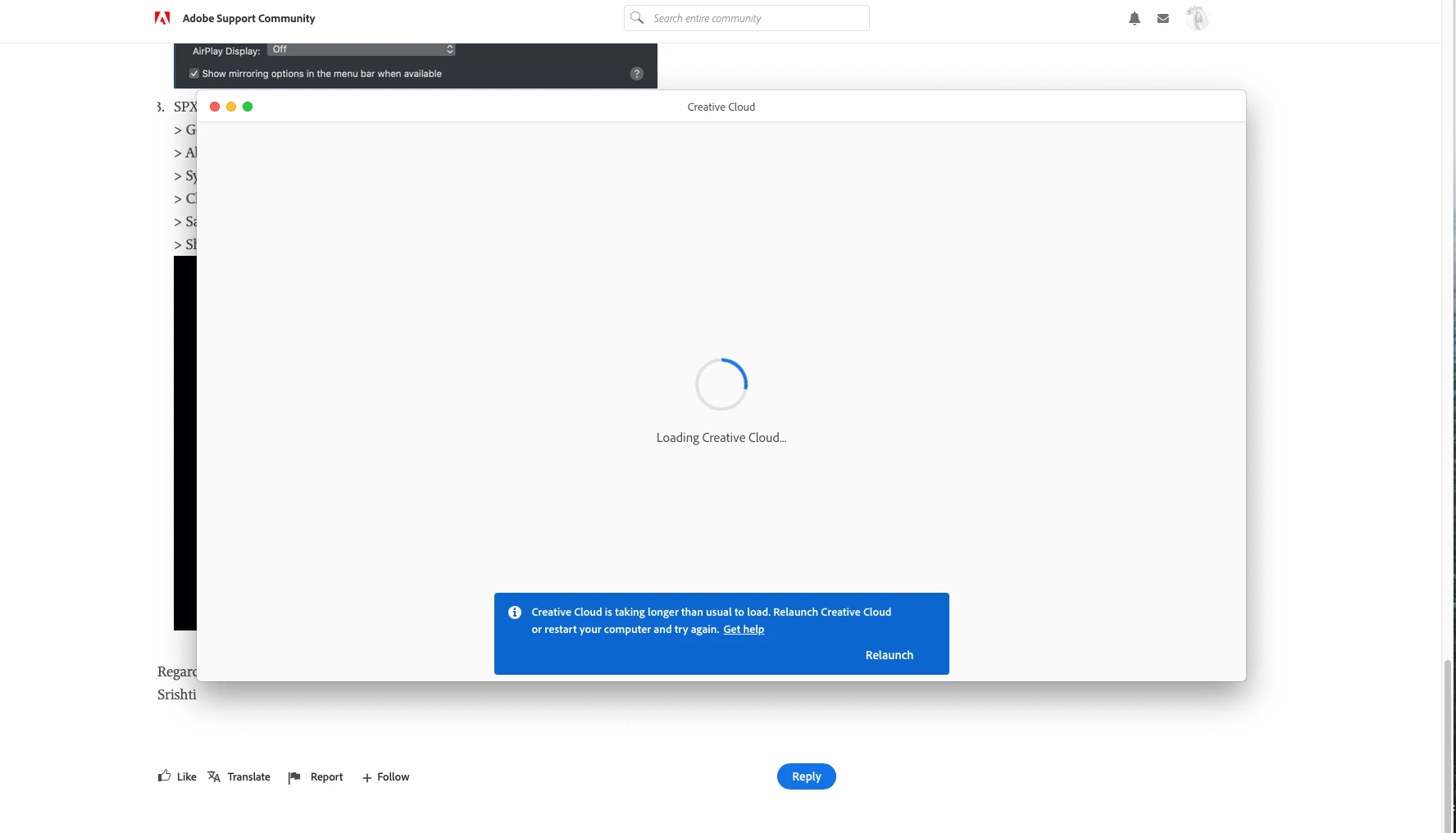
Task: Click the page vertical scrollbar thumb
Action: (x=1449, y=744)
